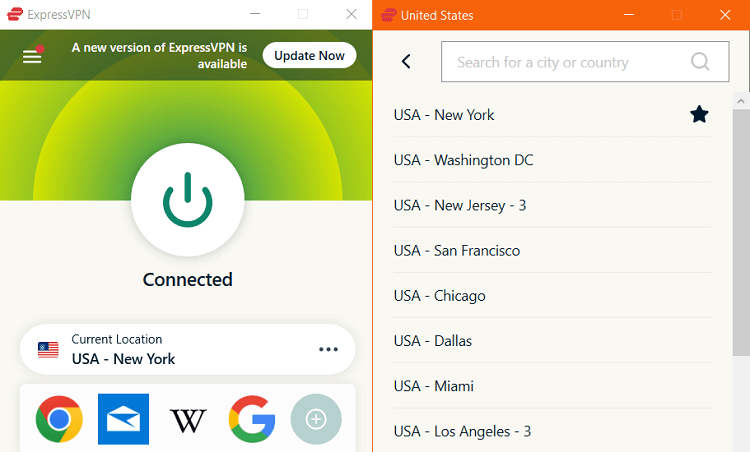Screen dimensions: 750x452
Task: Click the USA flag icon in Current Location
Action: (x=48, y=350)
